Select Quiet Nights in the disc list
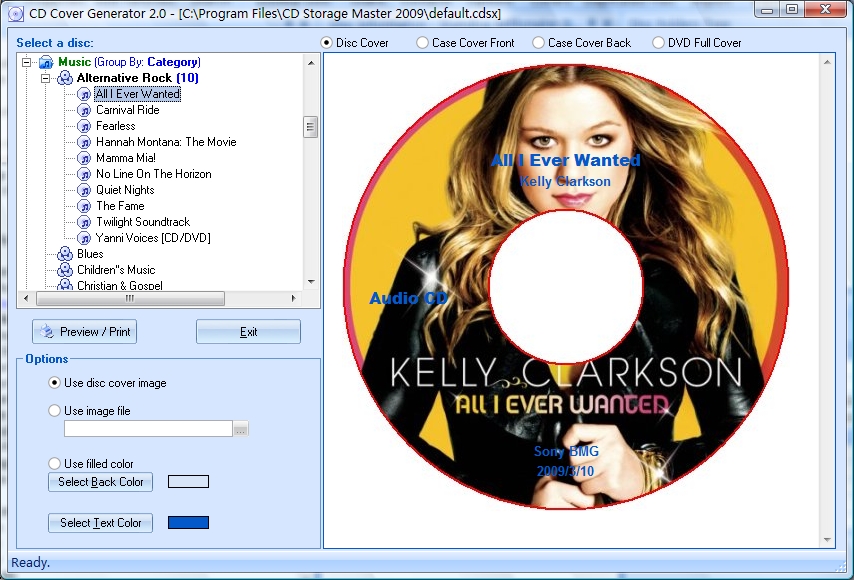854x580 pixels. coord(125,190)
